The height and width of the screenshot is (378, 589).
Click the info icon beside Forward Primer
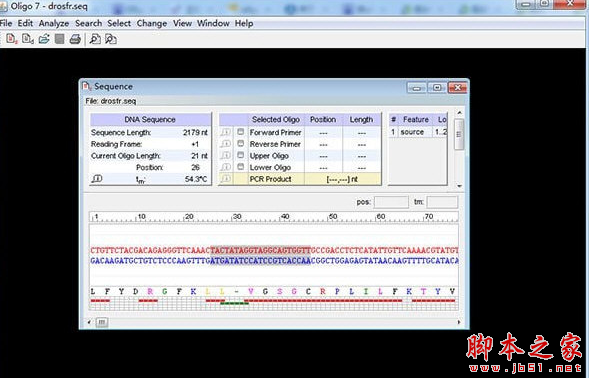click(225, 132)
